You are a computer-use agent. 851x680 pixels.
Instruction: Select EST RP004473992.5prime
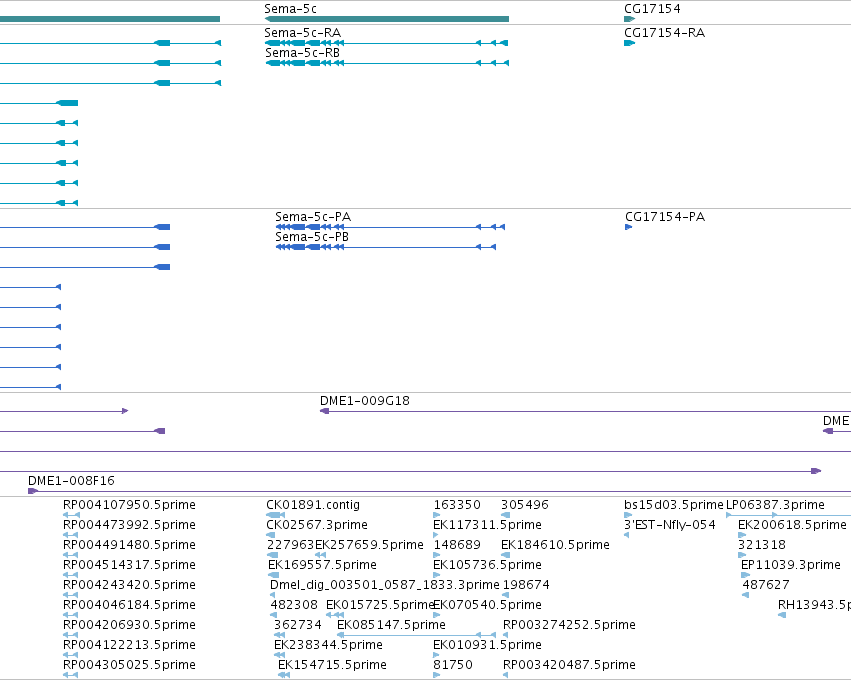pos(129,525)
